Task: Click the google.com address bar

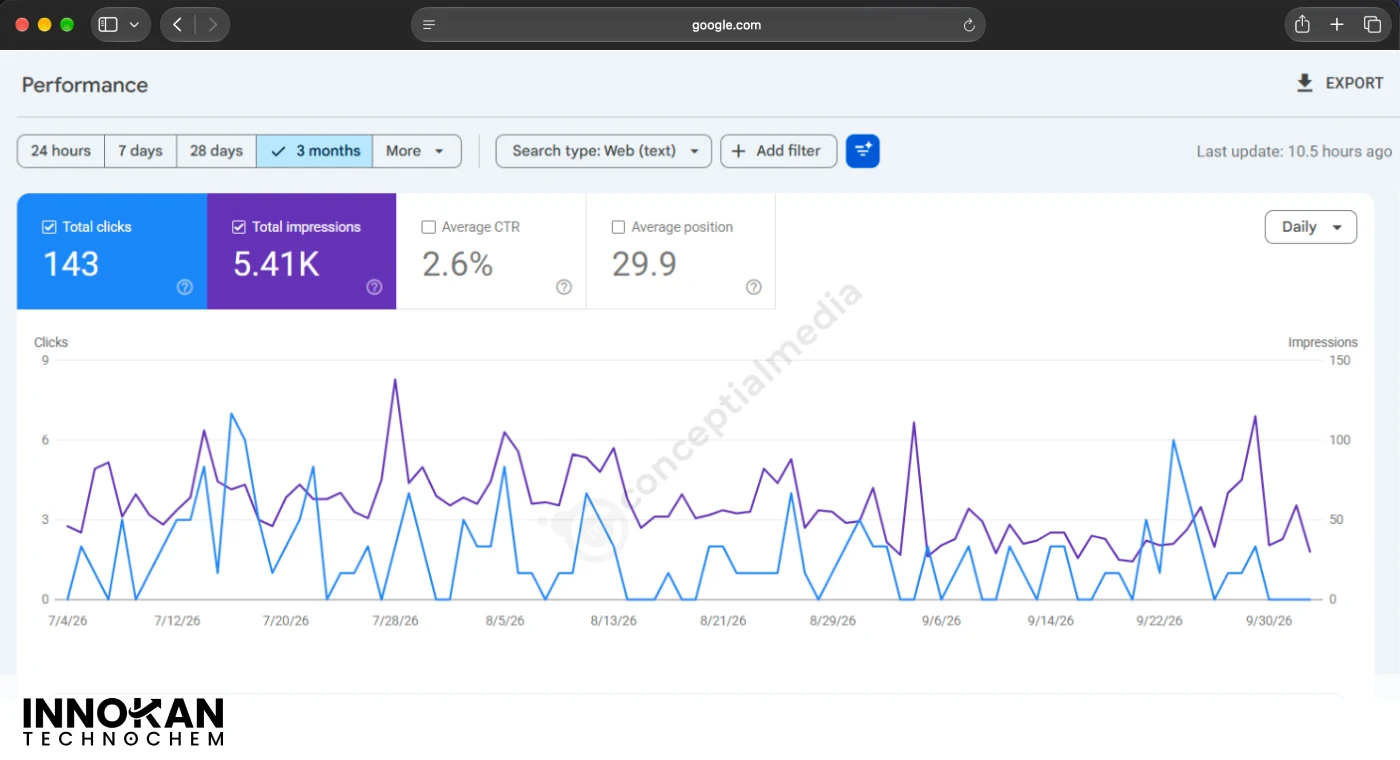Action: tap(698, 25)
